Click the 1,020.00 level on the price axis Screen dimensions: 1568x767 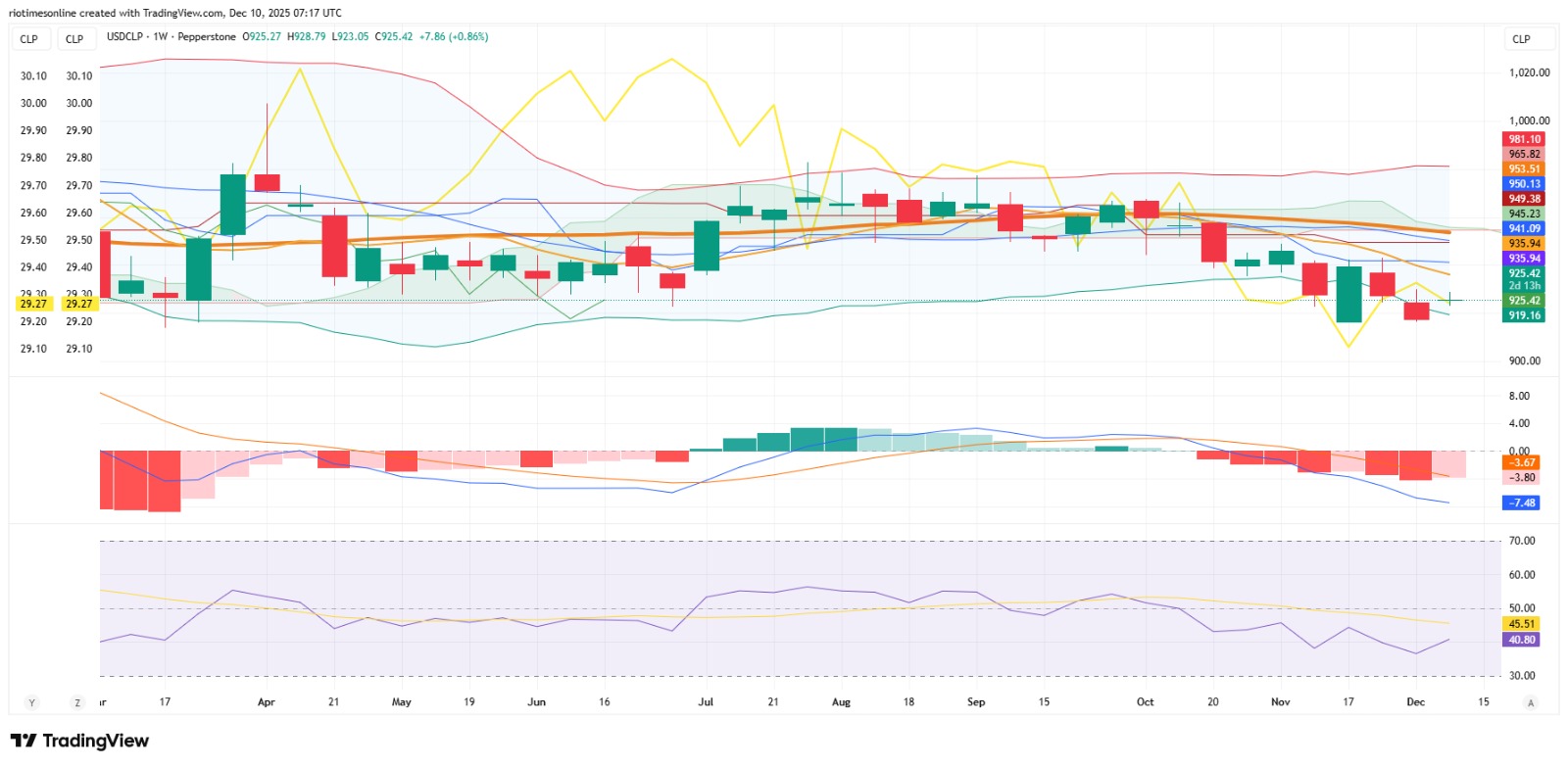click(1530, 72)
